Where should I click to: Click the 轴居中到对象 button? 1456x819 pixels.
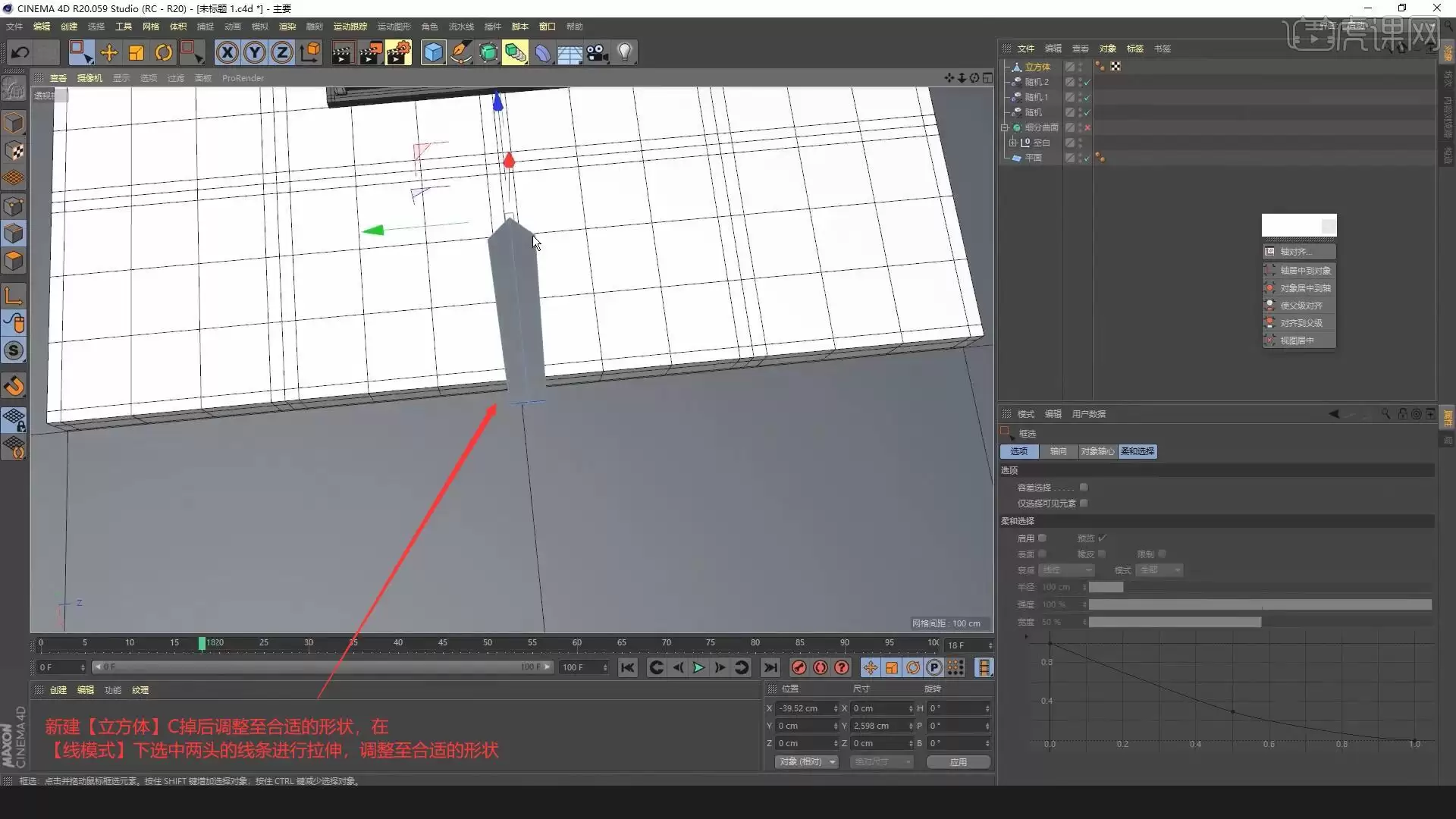pos(1299,271)
